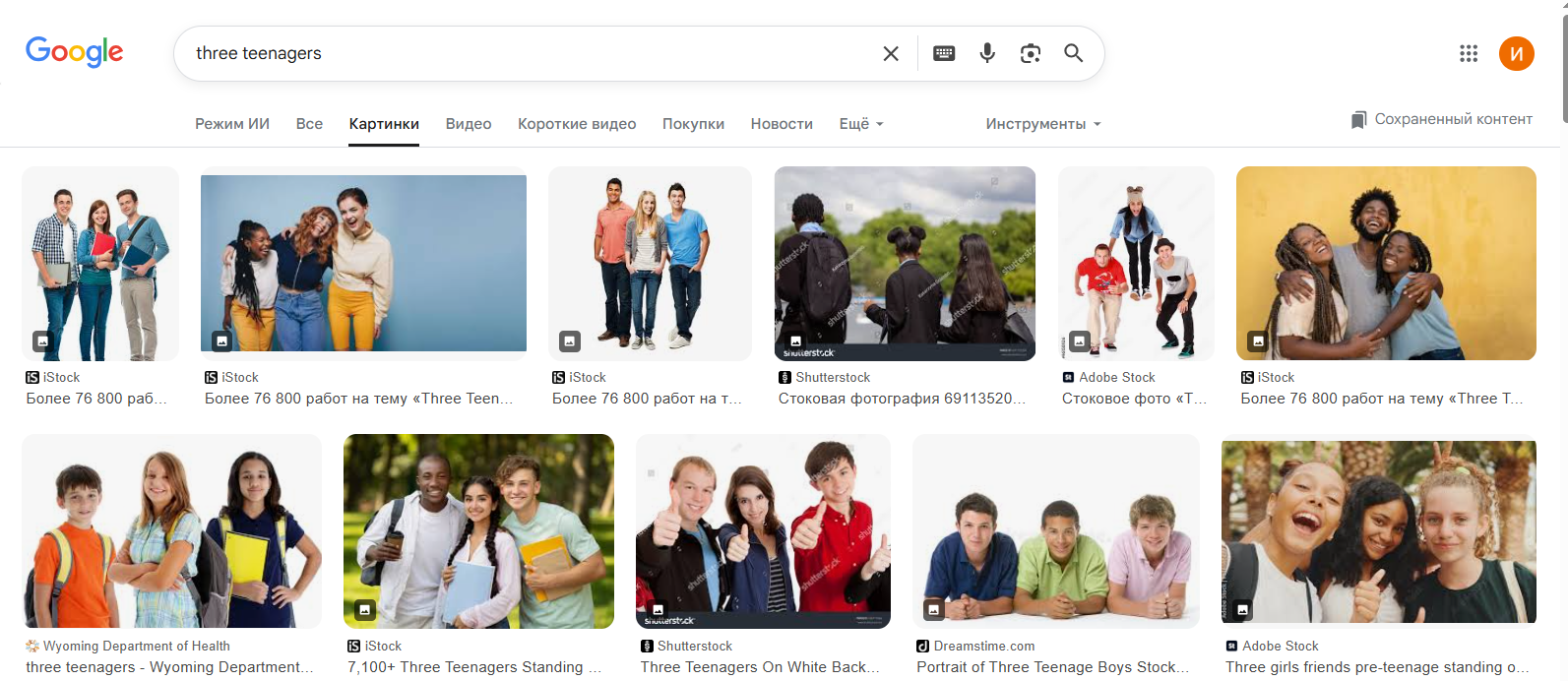
Task: Open the thumbnail of teens seen from behind
Action: (x=905, y=264)
